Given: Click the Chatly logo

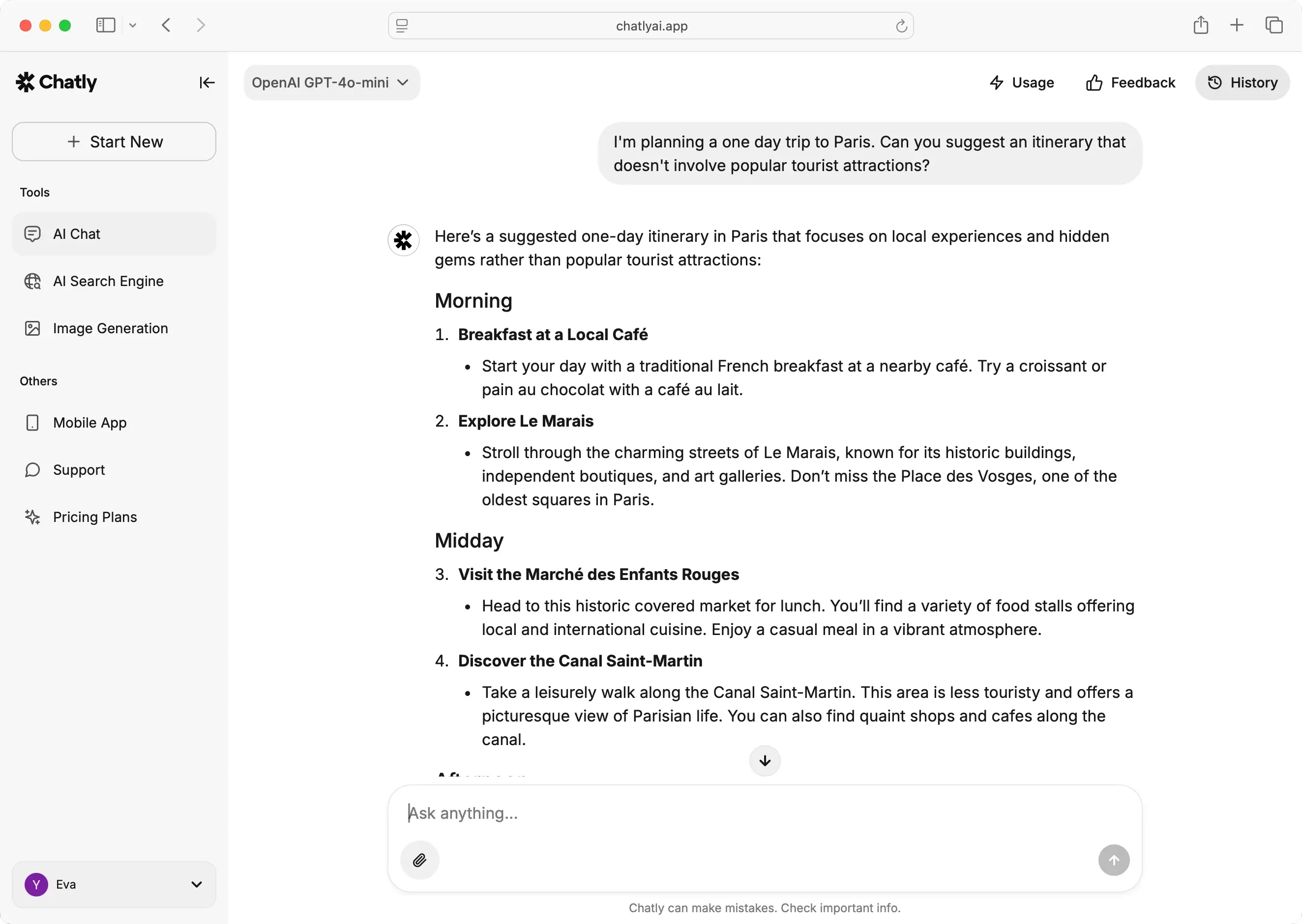Looking at the screenshot, I should click(x=57, y=83).
